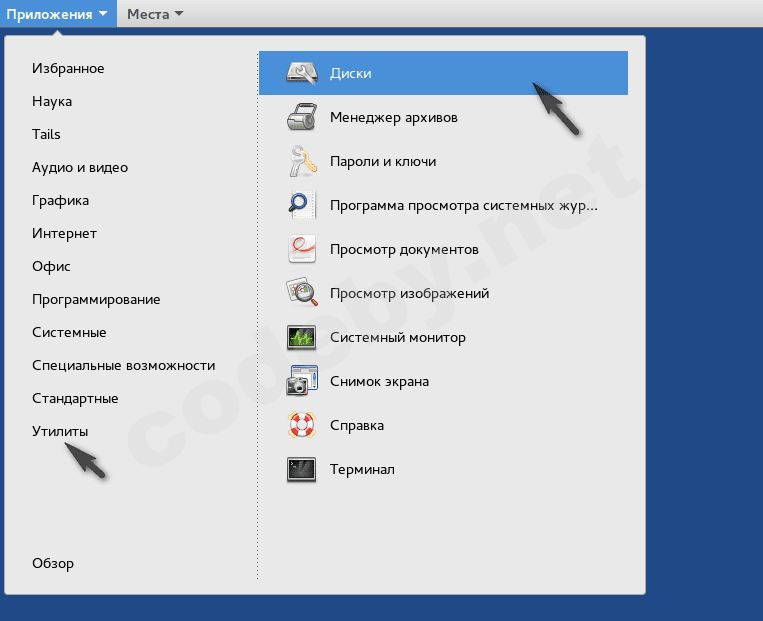The image size is (763, 621).
Task: Open the Программирование category
Action: tap(96, 299)
